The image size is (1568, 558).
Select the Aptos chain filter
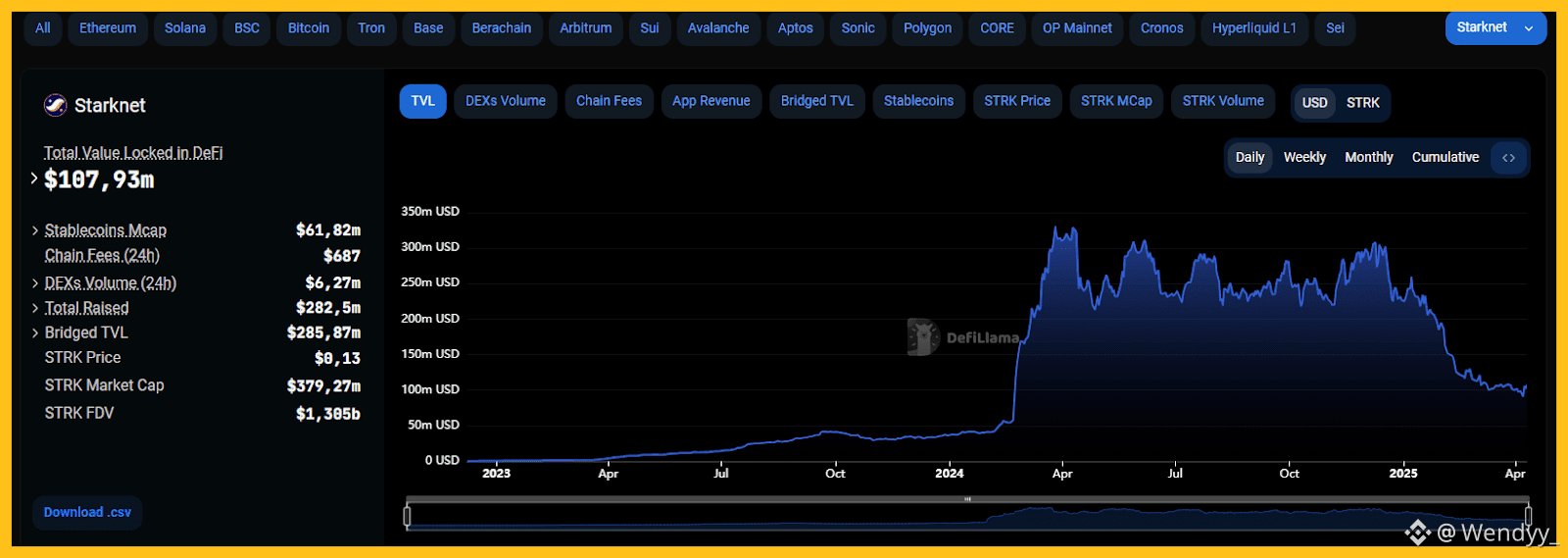(x=796, y=28)
